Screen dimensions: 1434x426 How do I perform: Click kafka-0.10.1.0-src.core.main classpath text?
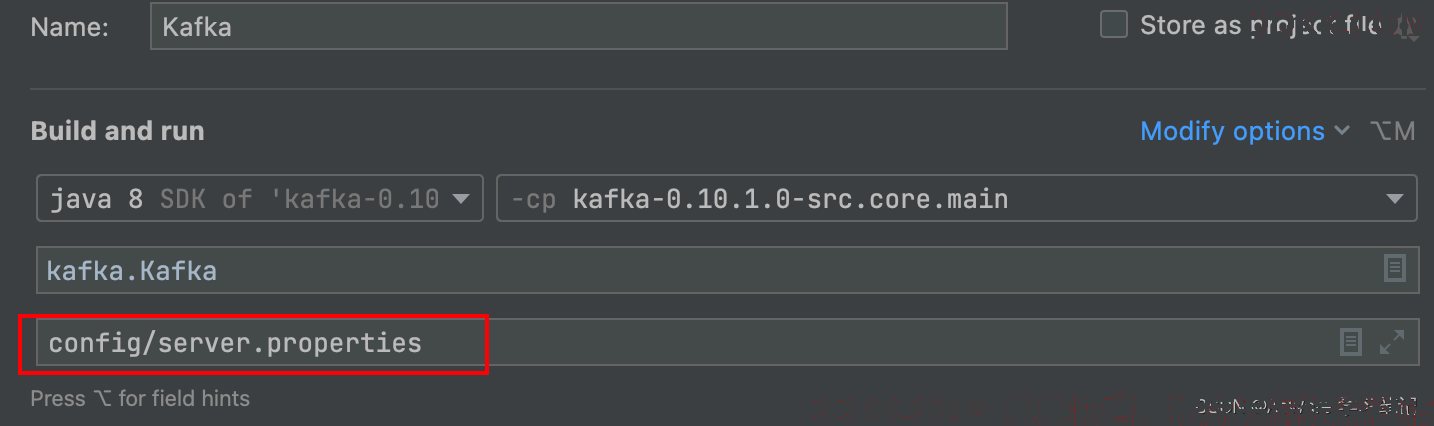tap(790, 199)
